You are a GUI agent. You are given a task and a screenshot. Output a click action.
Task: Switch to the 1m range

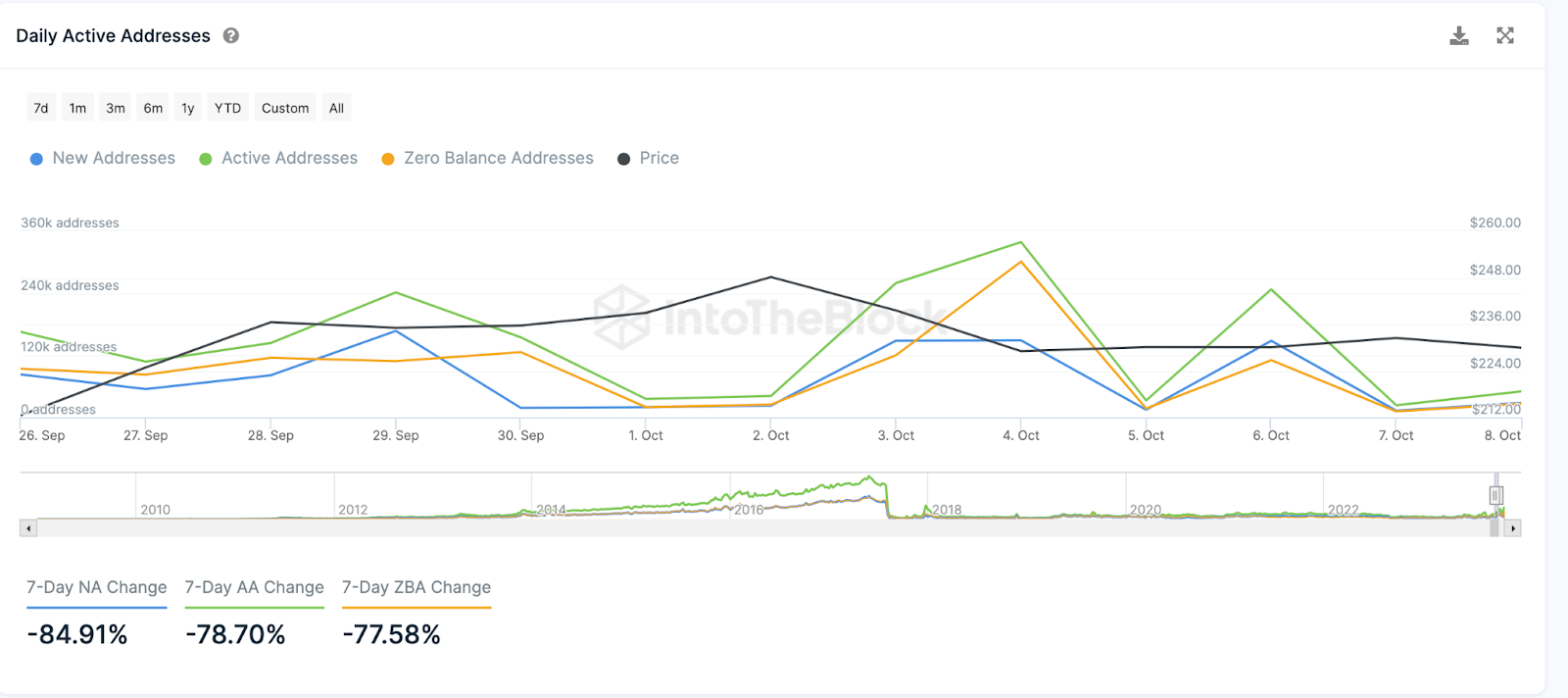coord(77,108)
